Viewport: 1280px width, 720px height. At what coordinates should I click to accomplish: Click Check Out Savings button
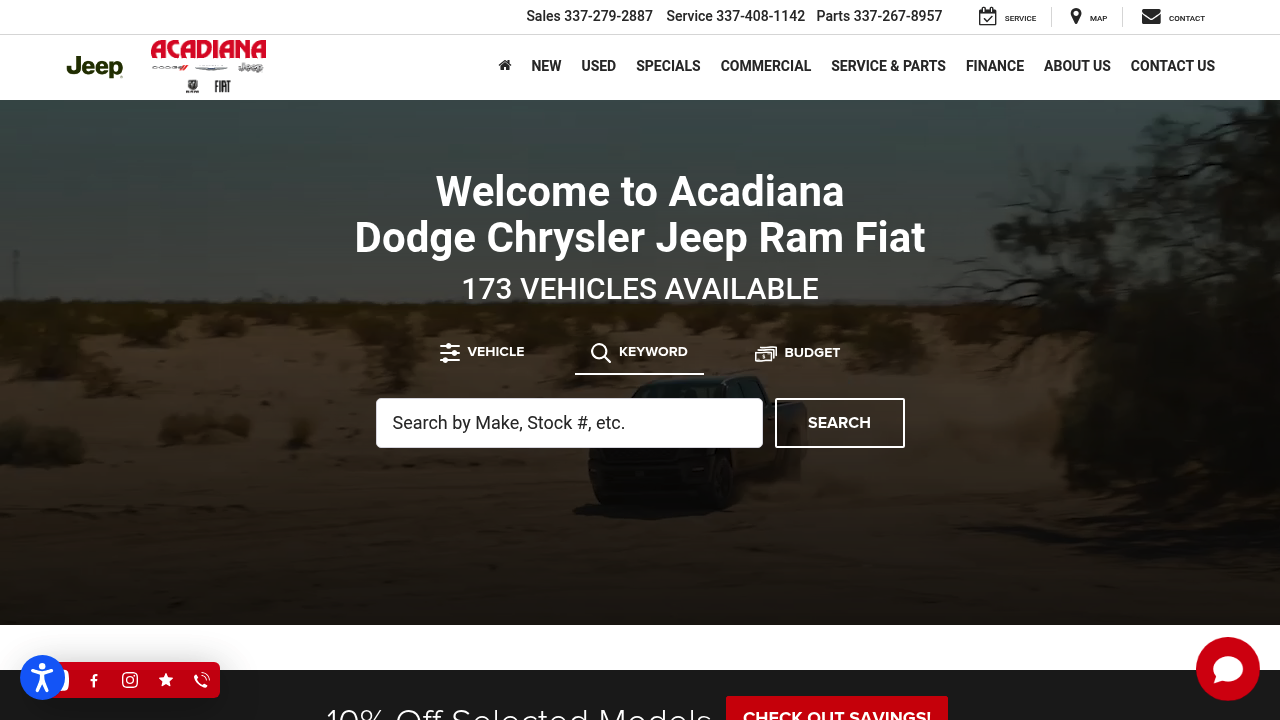(x=837, y=709)
